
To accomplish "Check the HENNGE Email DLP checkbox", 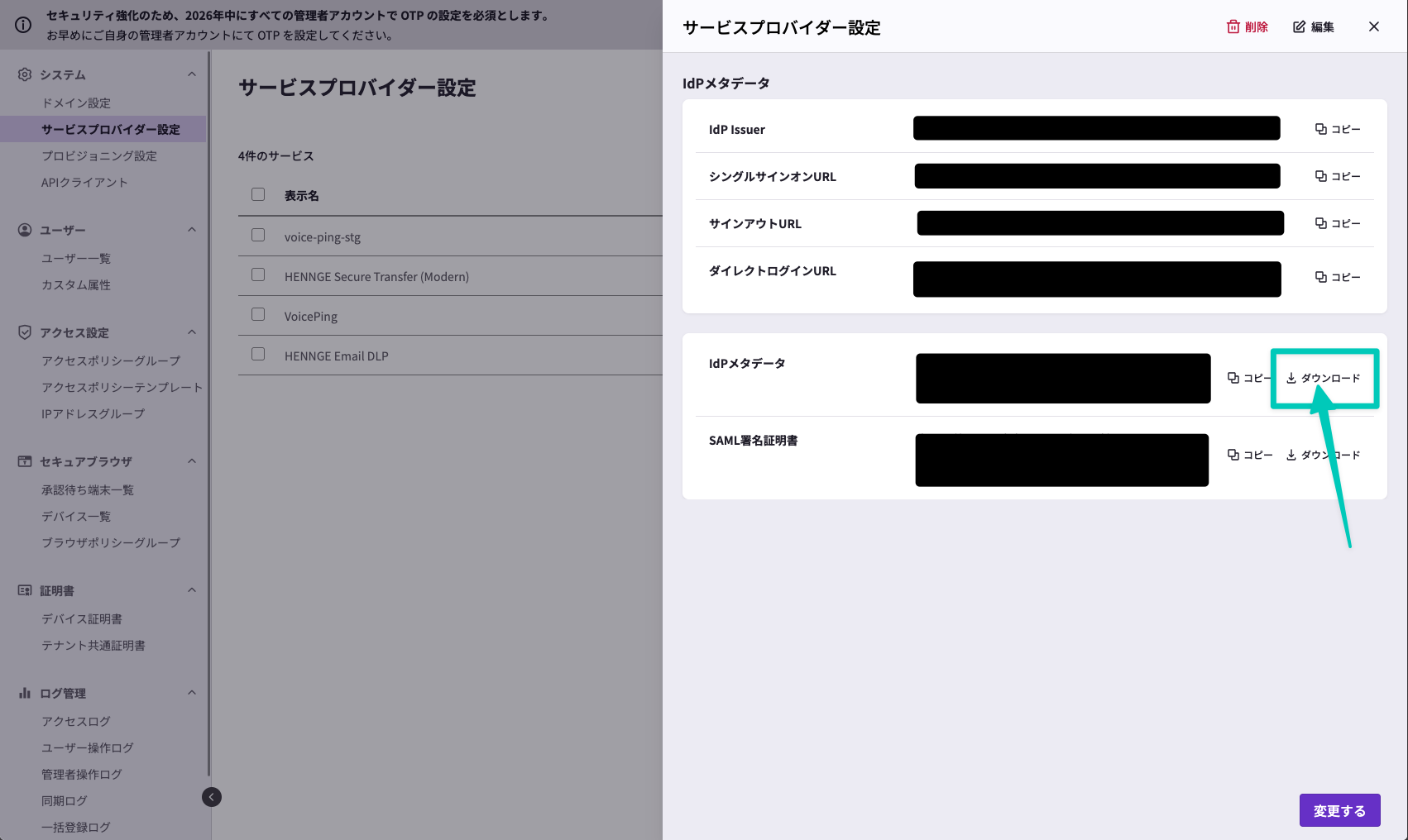I will 258,354.
